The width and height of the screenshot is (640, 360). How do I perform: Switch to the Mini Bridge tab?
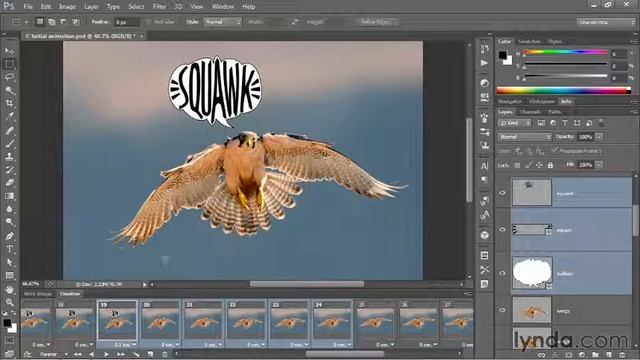coord(38,294)
